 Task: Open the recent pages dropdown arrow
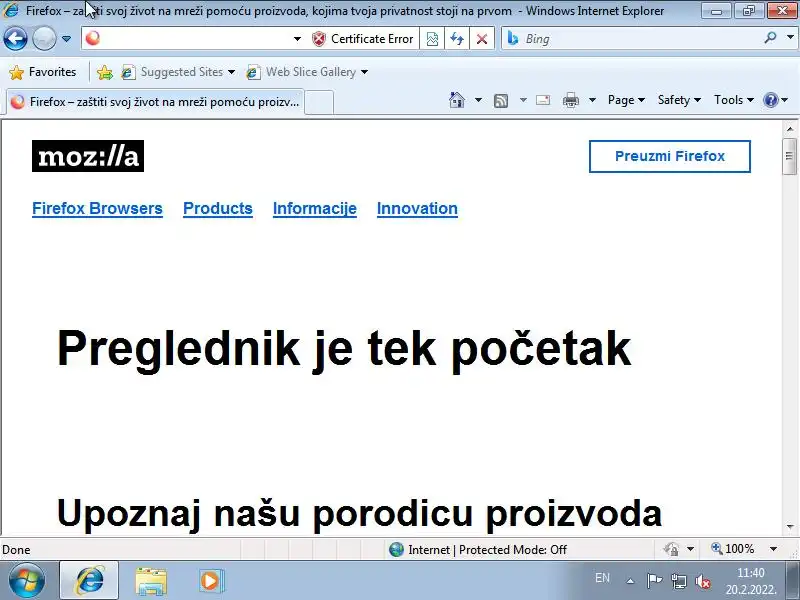click(66, 39)
